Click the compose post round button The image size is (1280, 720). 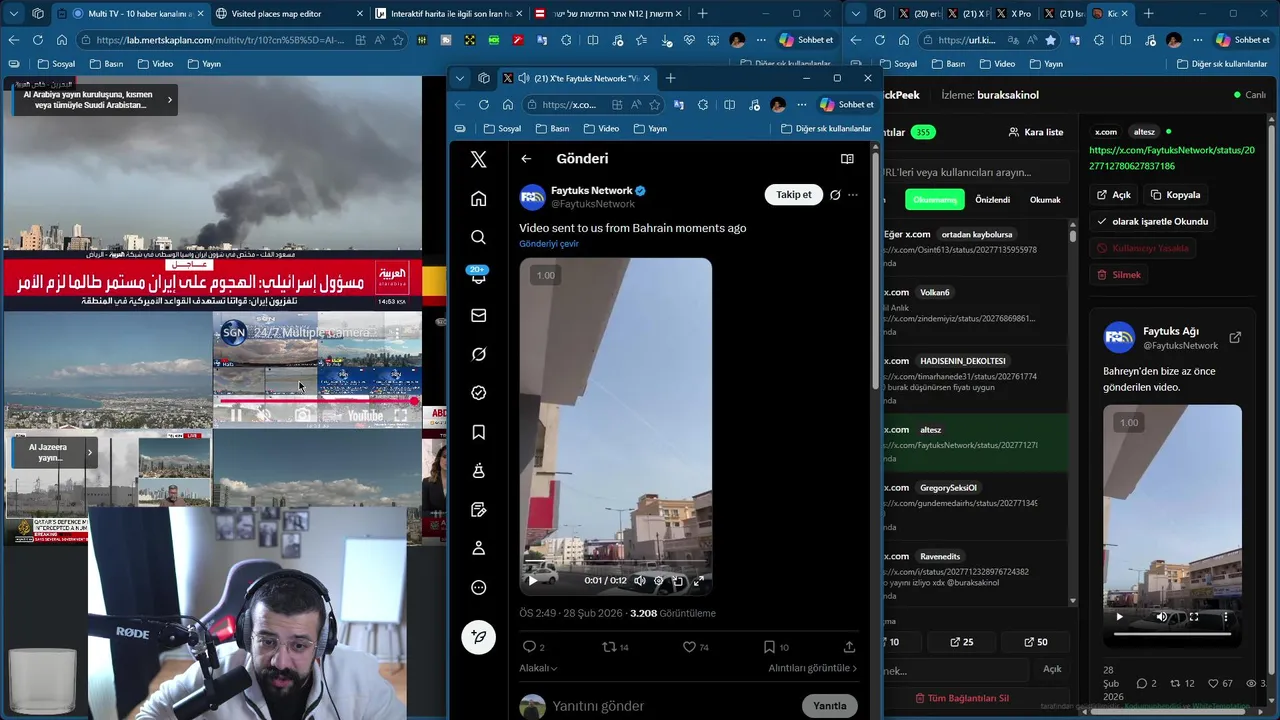[x=478, y=637]
